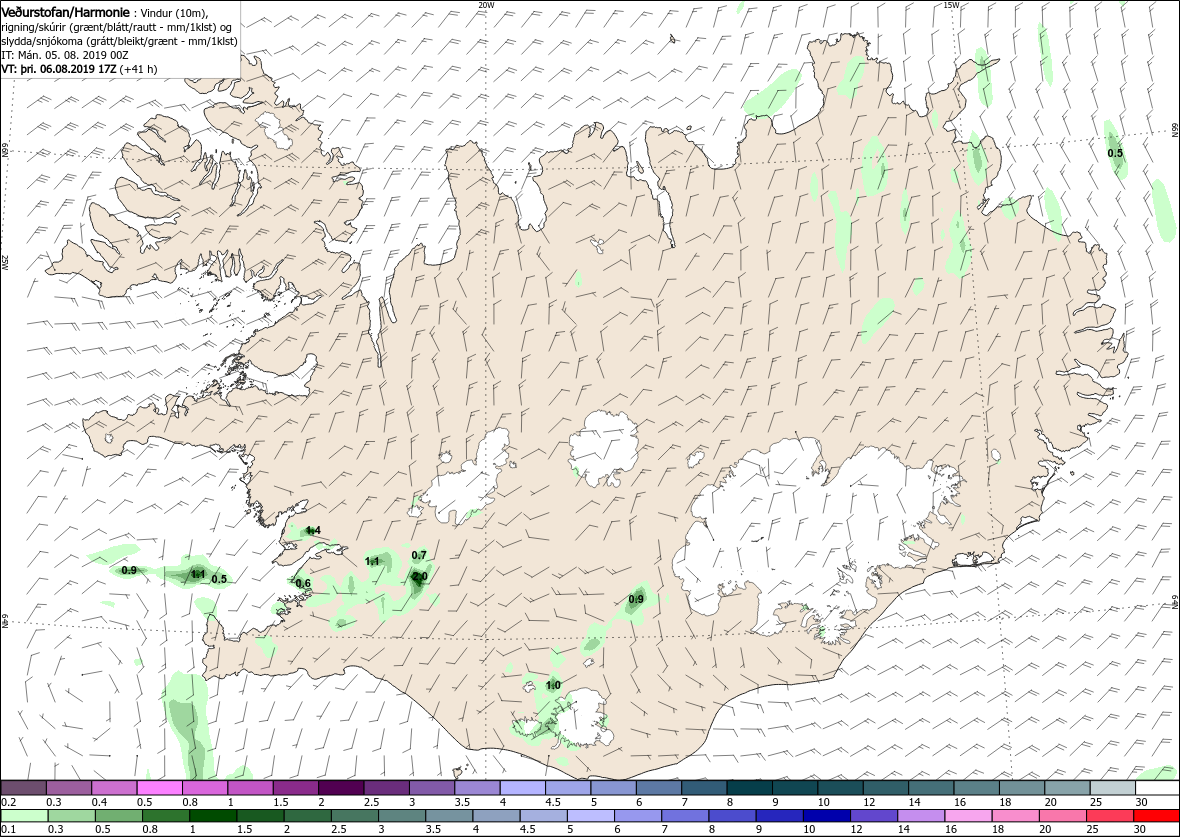Click the valid time 'VT: þri. 06.08.2019 17Z (+41 h)'
The image size is (1180, 837).
click(x=79, y=68)
